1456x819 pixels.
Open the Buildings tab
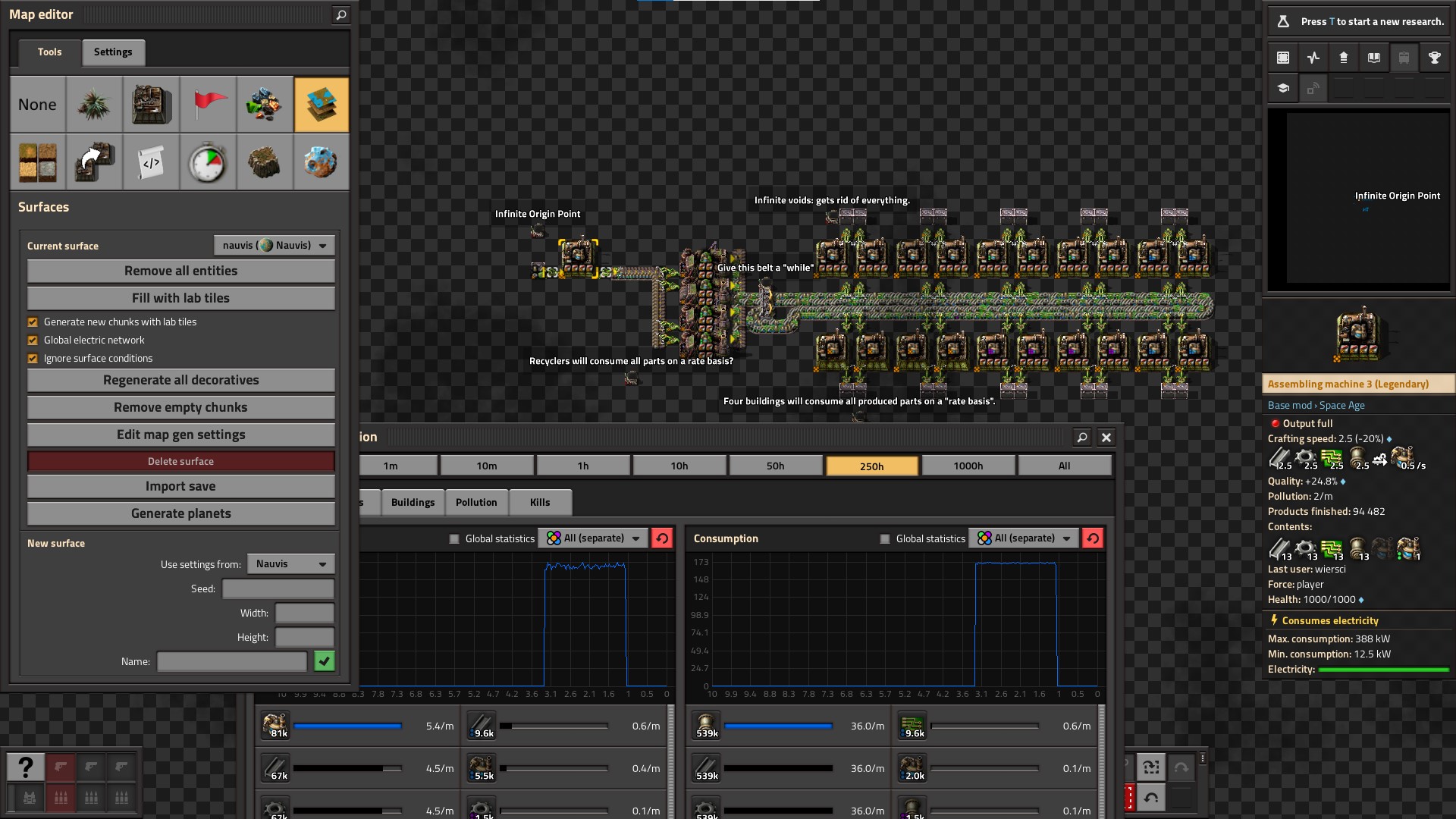point(413,502)
